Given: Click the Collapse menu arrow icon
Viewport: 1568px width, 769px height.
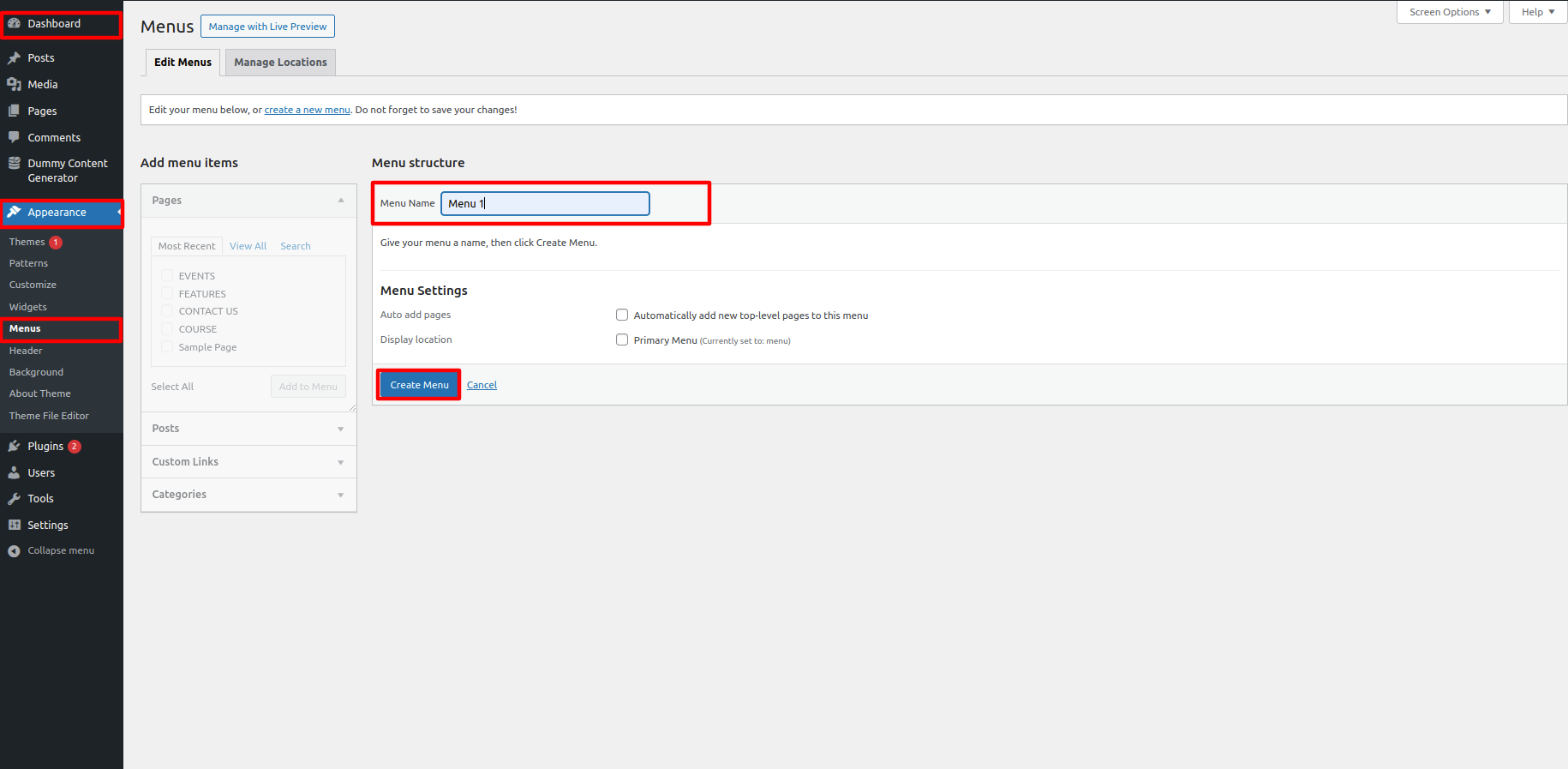Looking at the screenshot, I should (x=15, y=551).
